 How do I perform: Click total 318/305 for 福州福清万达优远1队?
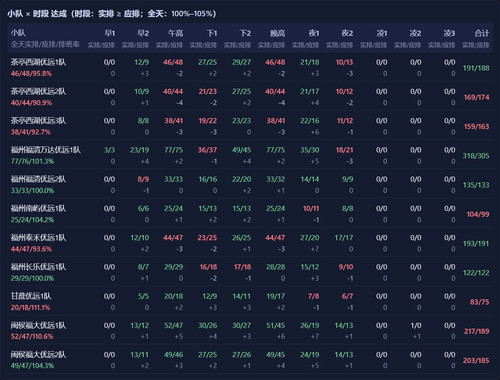[x=476, y=156]
